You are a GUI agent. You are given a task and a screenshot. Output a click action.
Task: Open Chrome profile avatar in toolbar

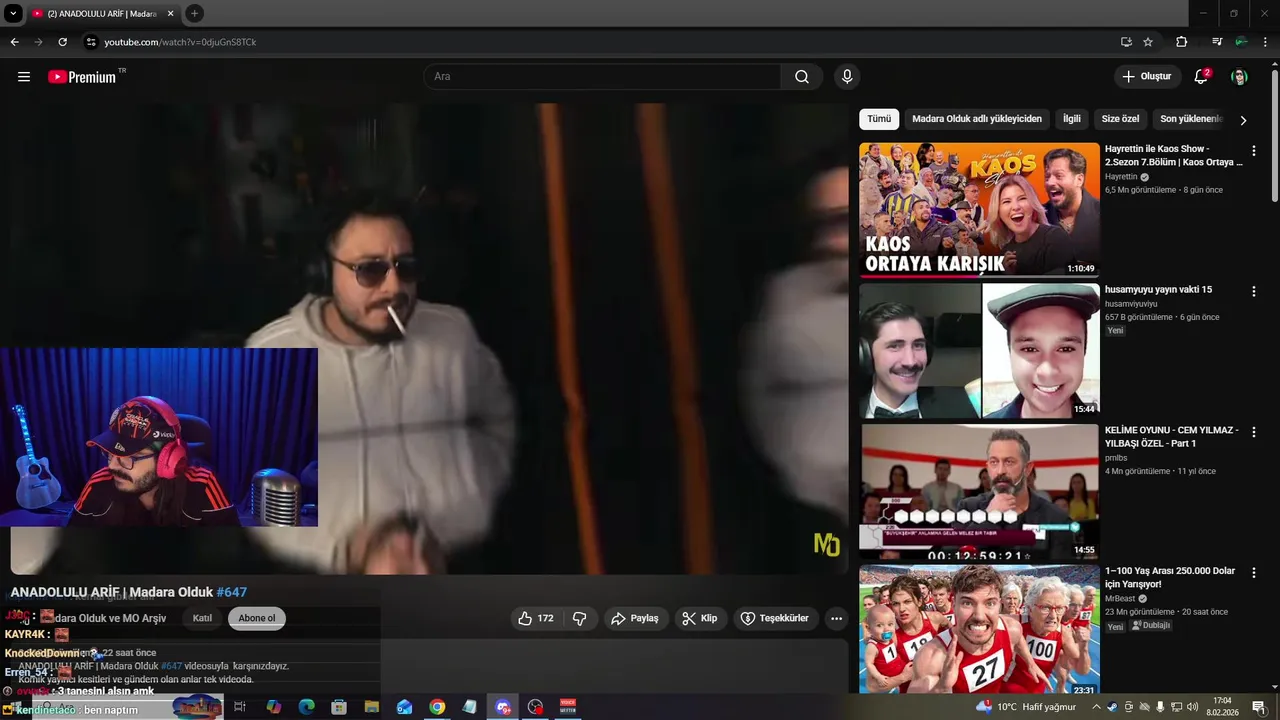[x=1241, y=42]
